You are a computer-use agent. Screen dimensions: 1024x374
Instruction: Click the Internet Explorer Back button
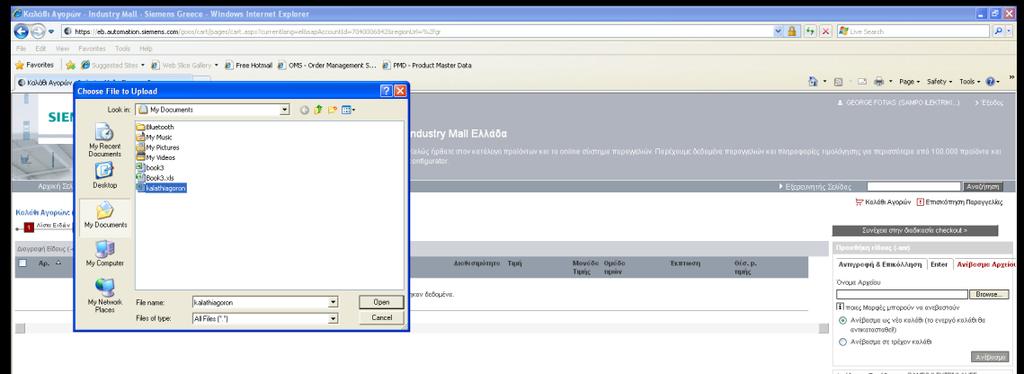click(x=21, y=31)
